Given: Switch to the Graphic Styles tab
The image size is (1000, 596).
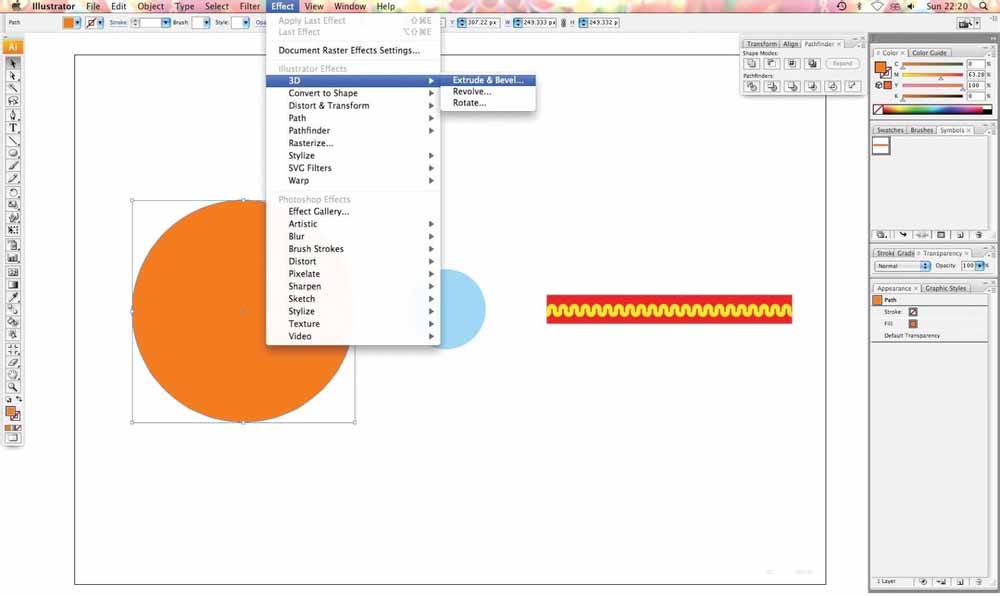Looking at the screenshot, I should 945,288.
